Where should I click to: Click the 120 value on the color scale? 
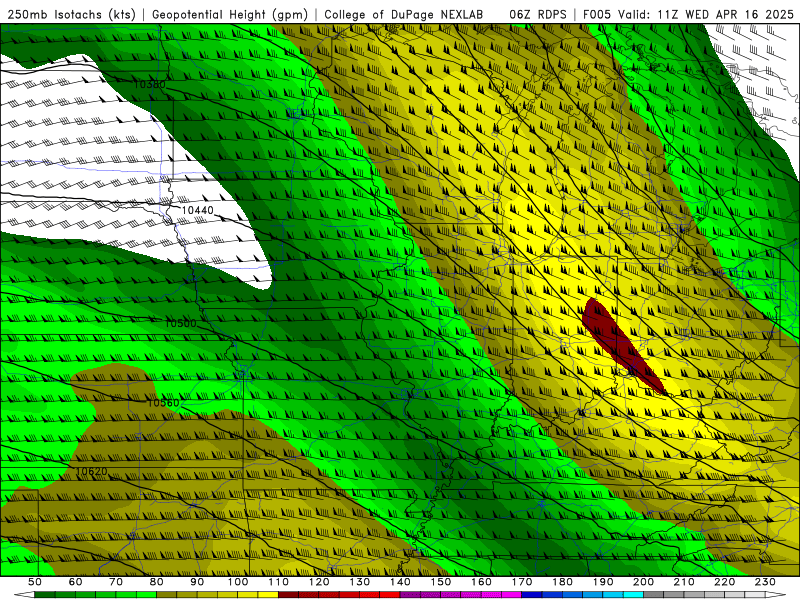[319, 582]
